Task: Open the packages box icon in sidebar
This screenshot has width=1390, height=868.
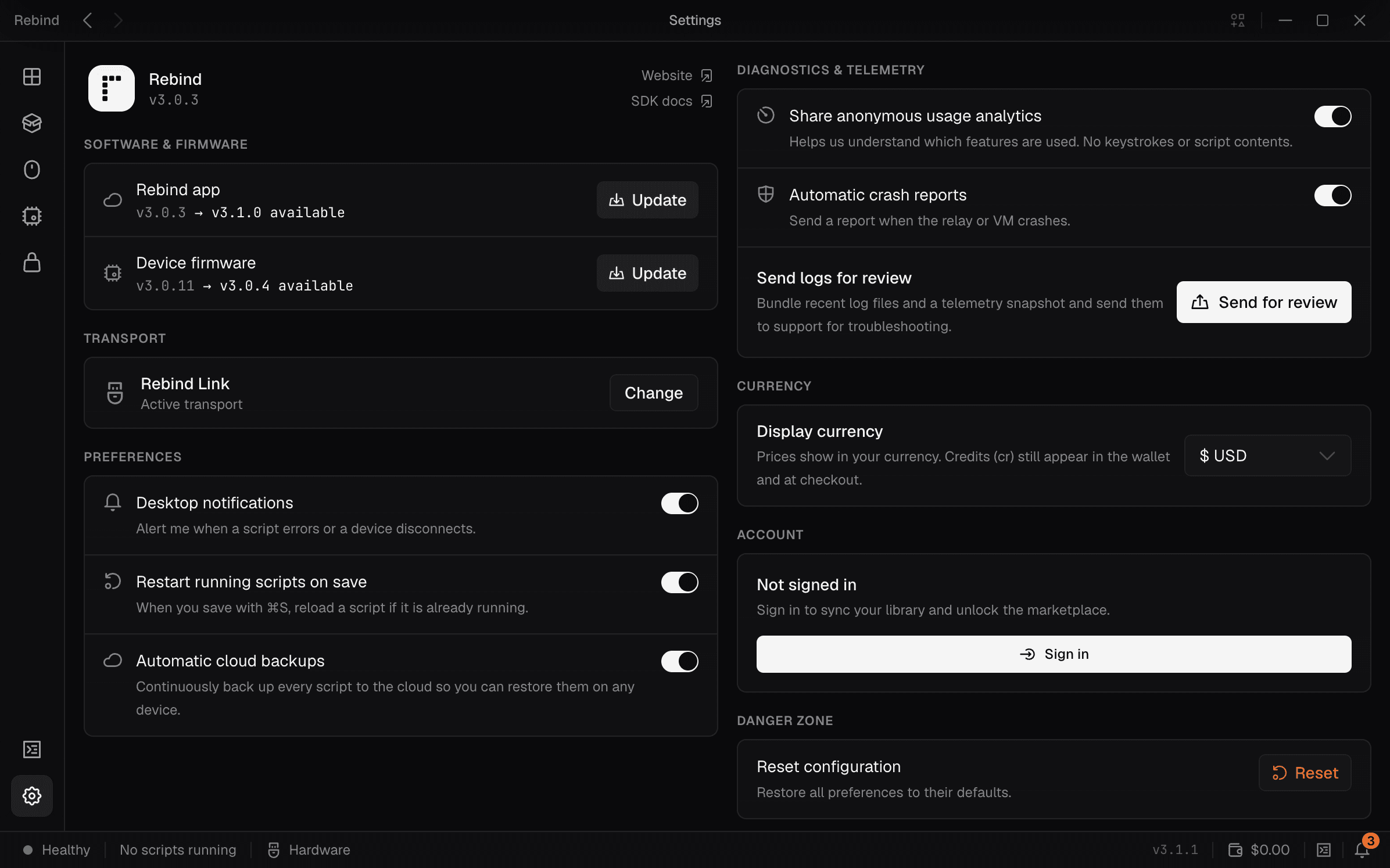Action: pos(32,123)
